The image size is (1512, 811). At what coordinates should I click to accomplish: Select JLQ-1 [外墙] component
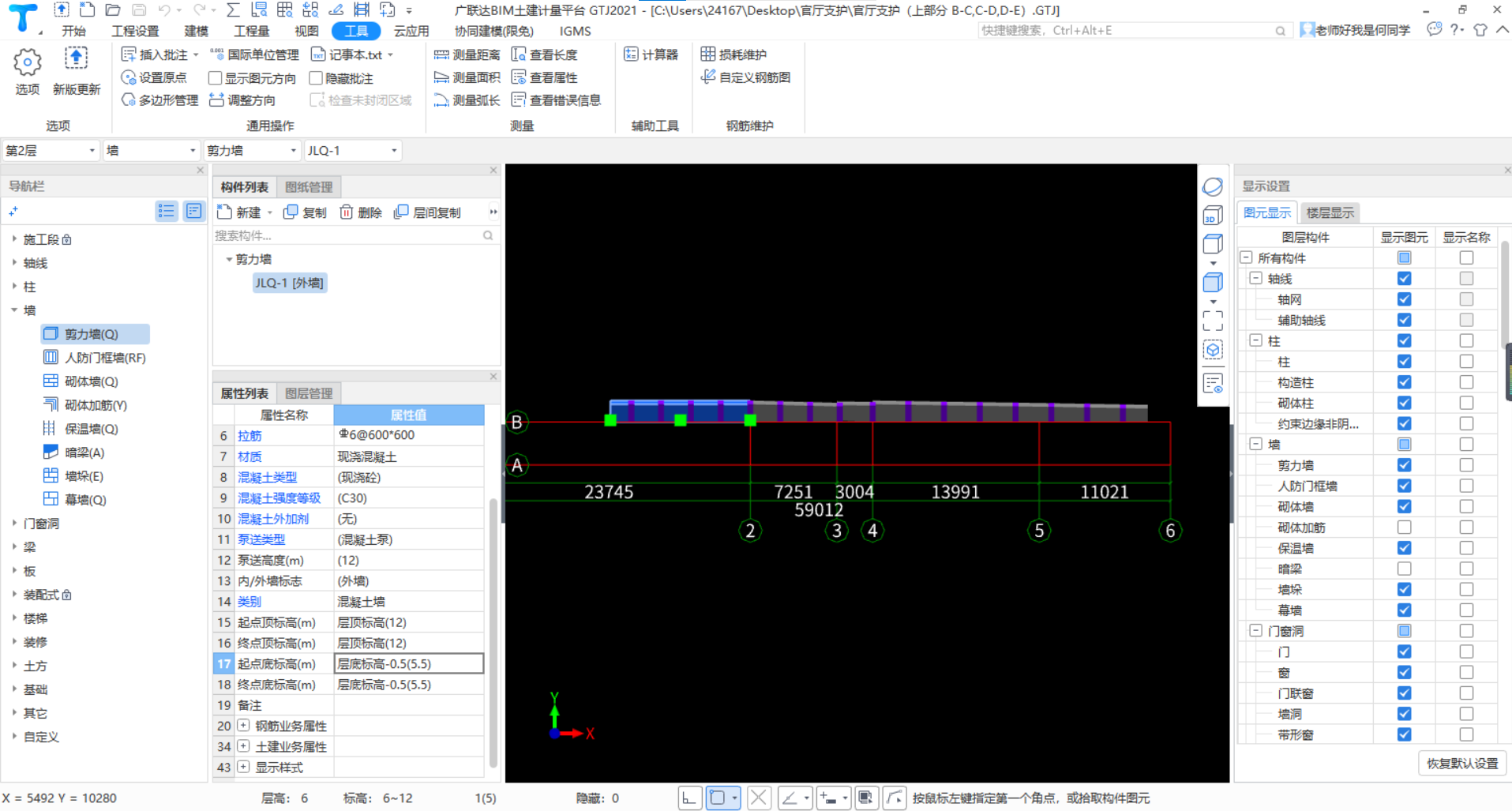click(289, 283)
